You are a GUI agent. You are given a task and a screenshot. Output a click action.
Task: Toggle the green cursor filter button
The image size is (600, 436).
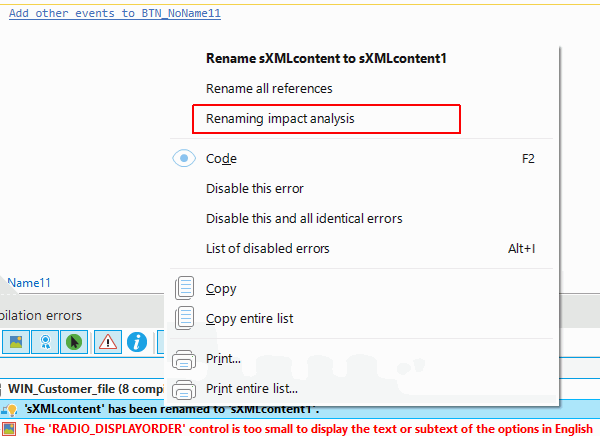click(x=74, y=342)
